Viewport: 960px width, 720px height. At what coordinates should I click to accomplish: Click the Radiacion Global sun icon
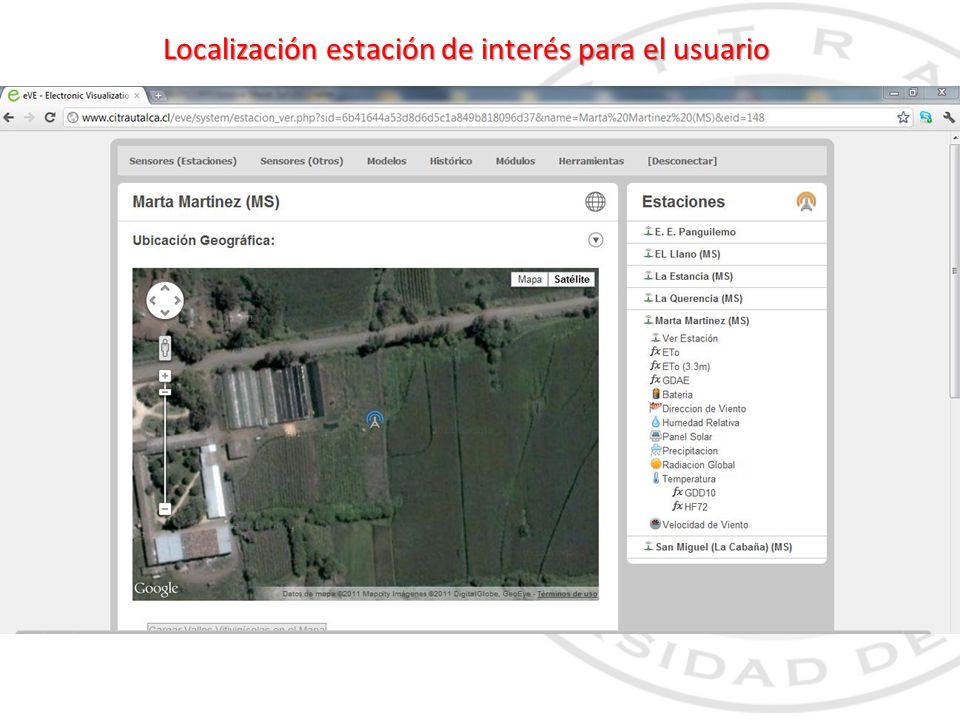[656, 464]
